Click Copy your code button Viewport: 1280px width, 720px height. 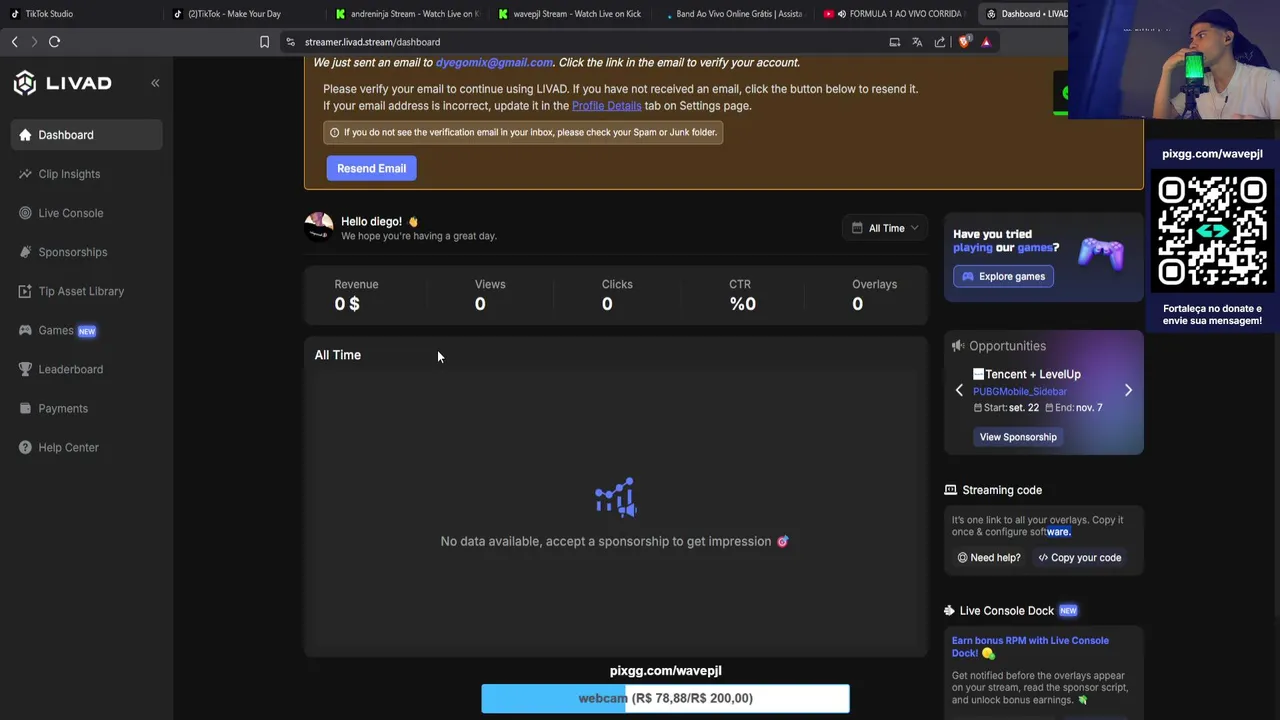point(1080,557)
